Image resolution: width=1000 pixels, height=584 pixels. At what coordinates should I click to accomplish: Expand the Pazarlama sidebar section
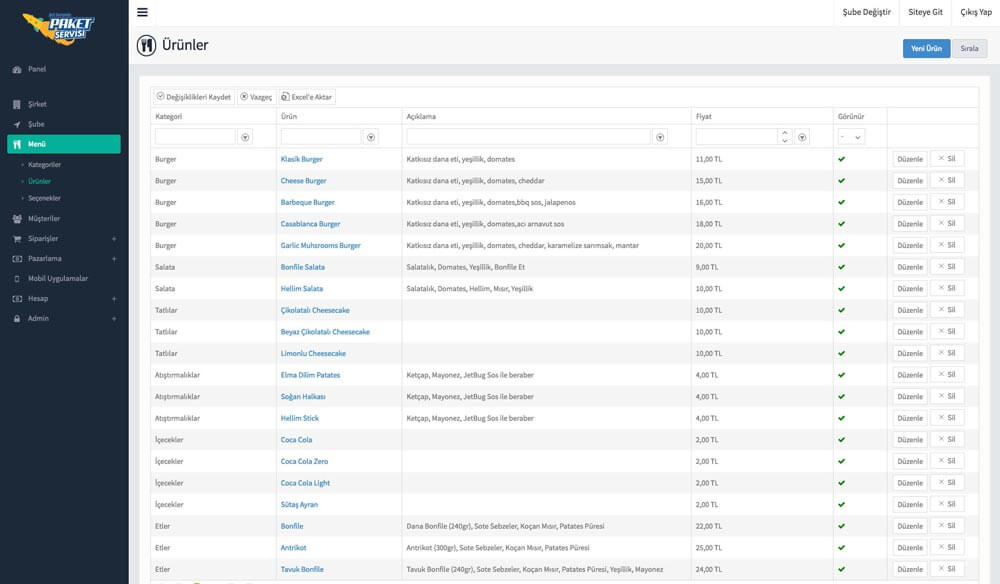[x=113, y=259]
